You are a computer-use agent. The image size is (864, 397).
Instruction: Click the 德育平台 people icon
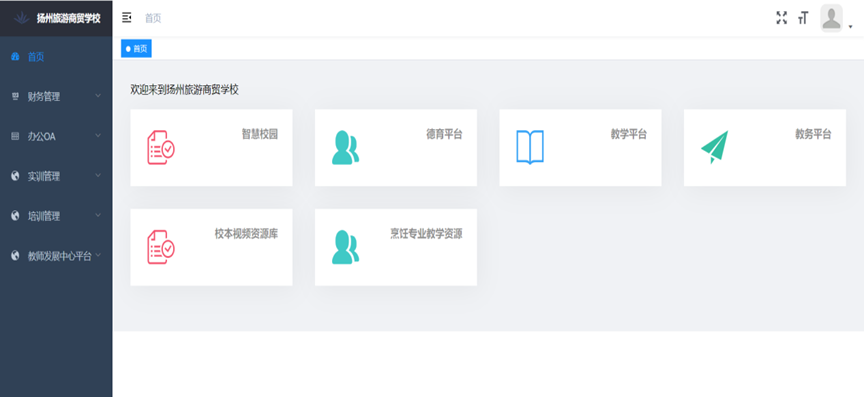tap(345, 147)
